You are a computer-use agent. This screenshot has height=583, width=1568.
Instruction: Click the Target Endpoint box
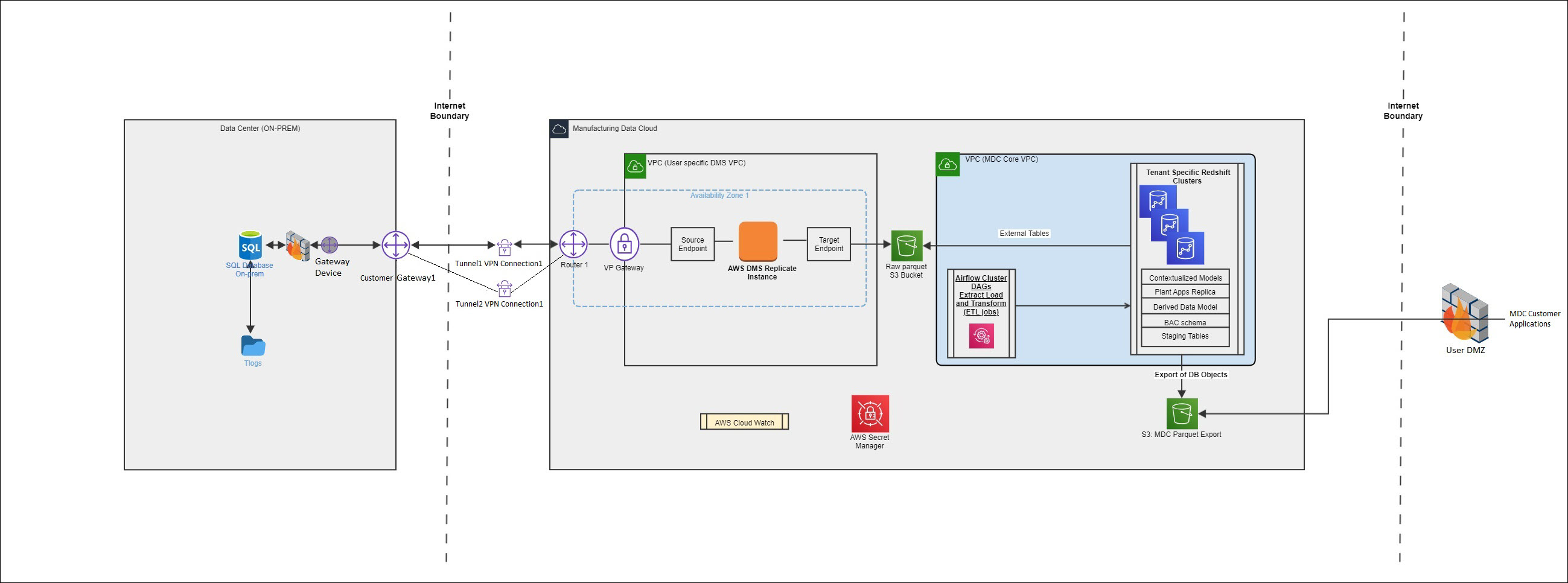coord(829,244)
